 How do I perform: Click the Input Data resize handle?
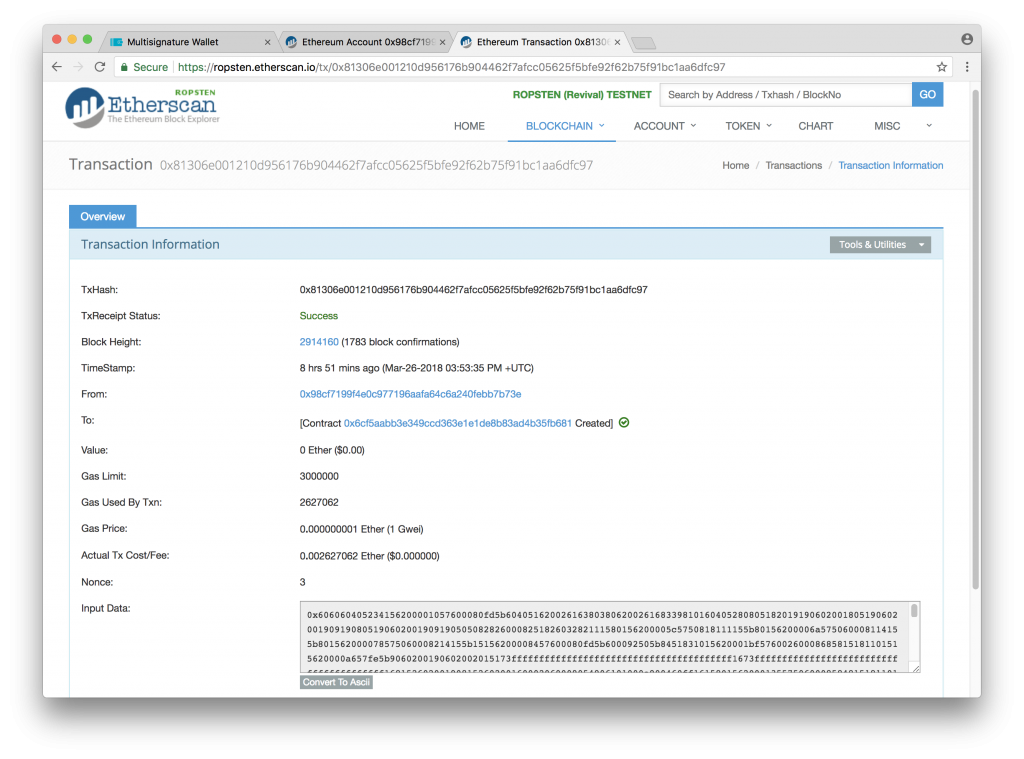pos(916,668)
